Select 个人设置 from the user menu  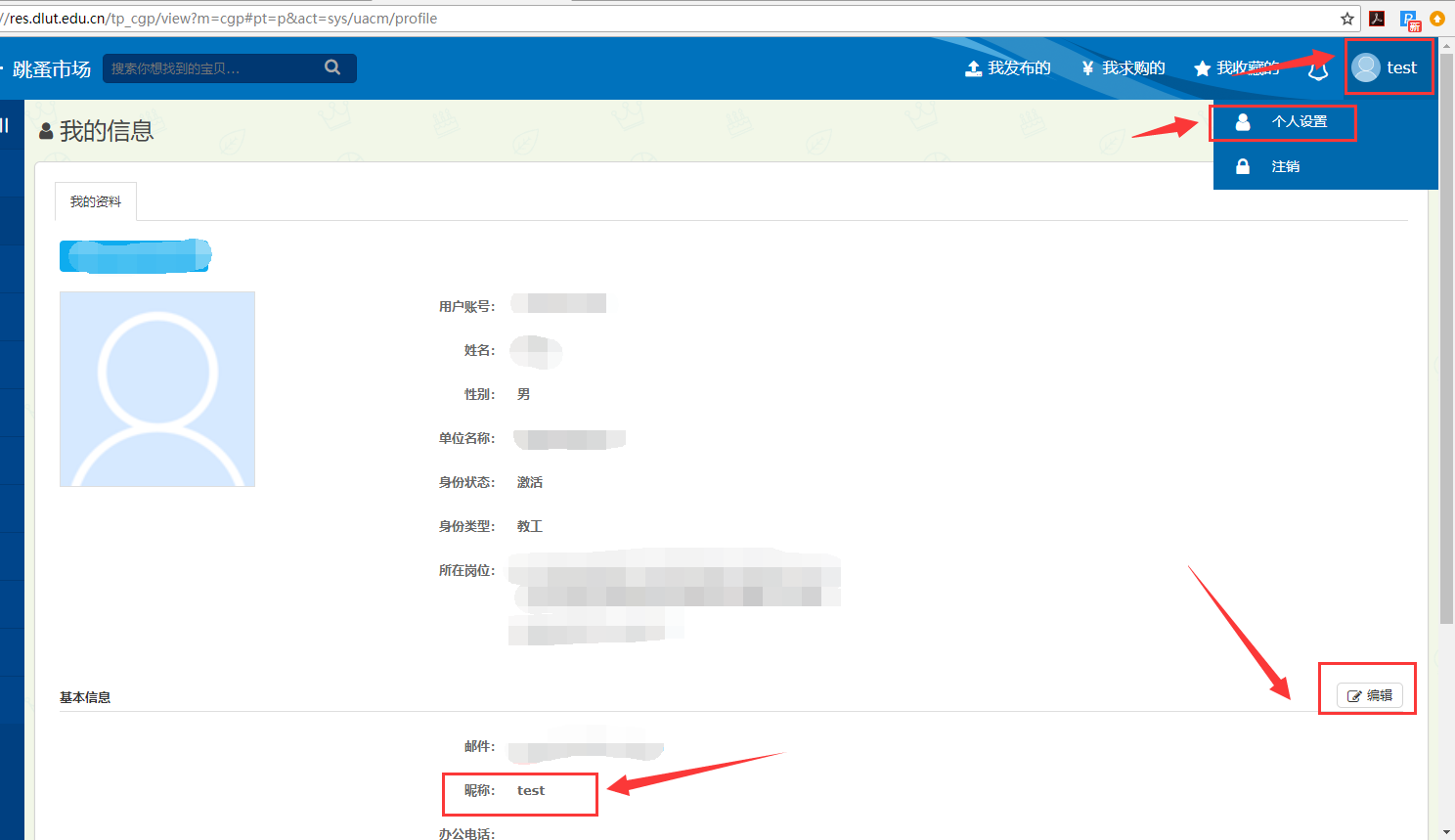pos(1299,122)
